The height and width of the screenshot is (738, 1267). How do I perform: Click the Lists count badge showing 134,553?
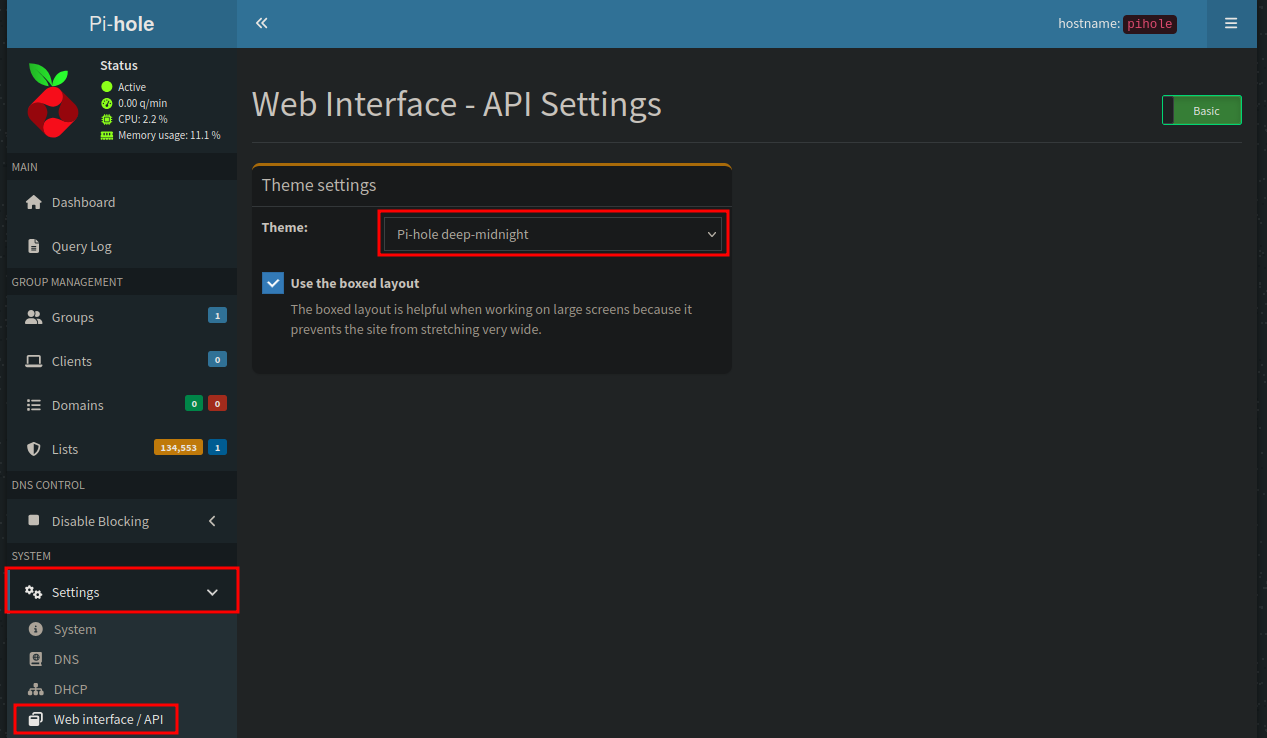pos(177,447)
